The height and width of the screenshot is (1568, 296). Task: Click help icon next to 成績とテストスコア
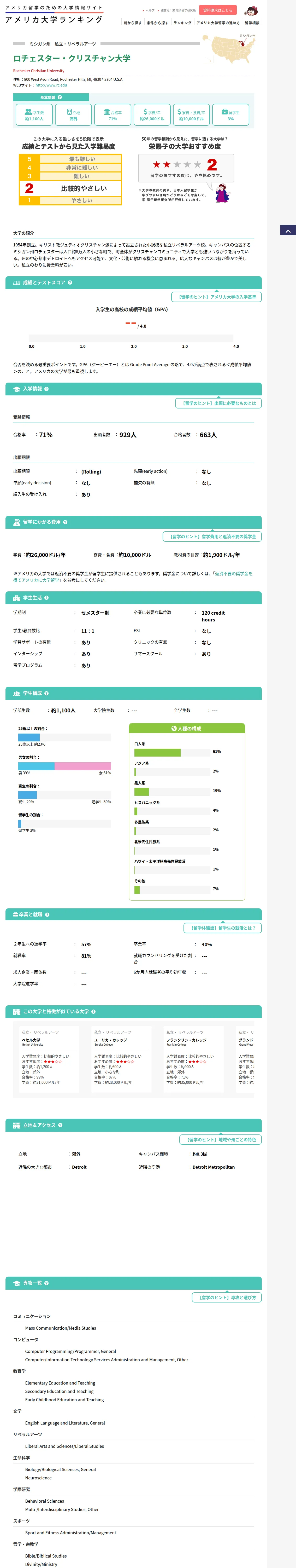(70, 283)
